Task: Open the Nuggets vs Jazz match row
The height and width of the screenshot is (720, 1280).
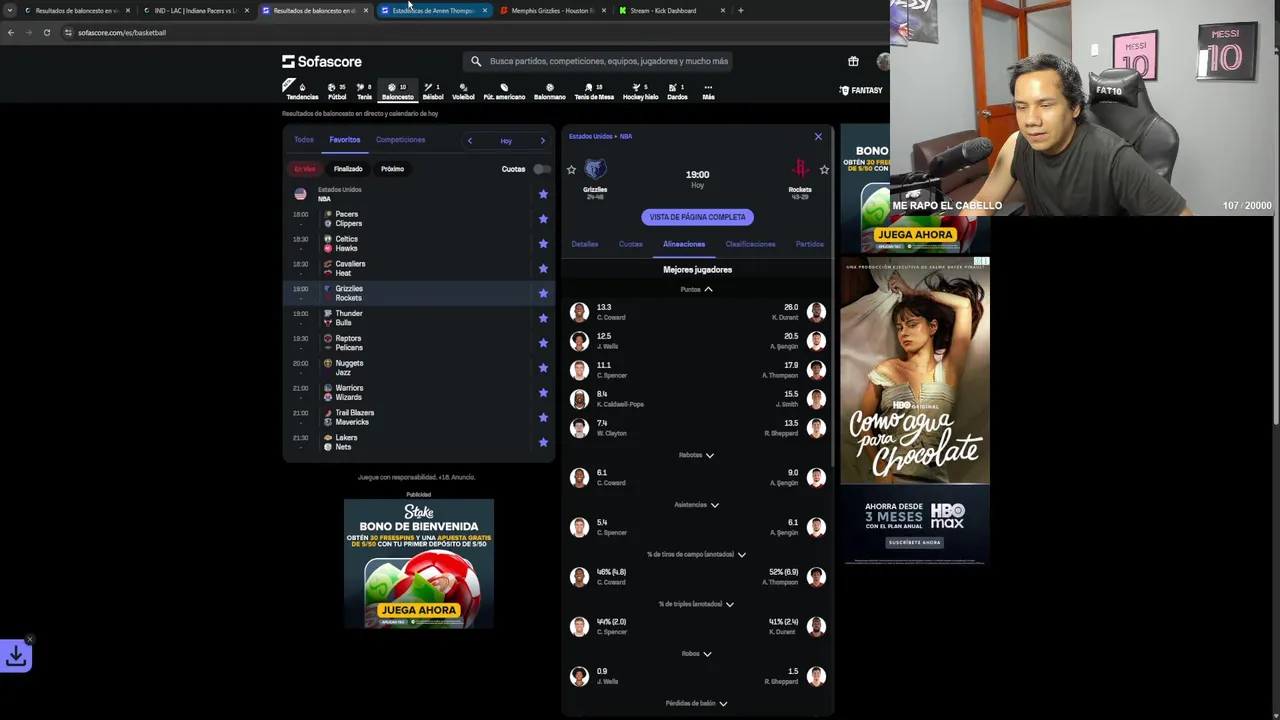Action: pos(418,368)
